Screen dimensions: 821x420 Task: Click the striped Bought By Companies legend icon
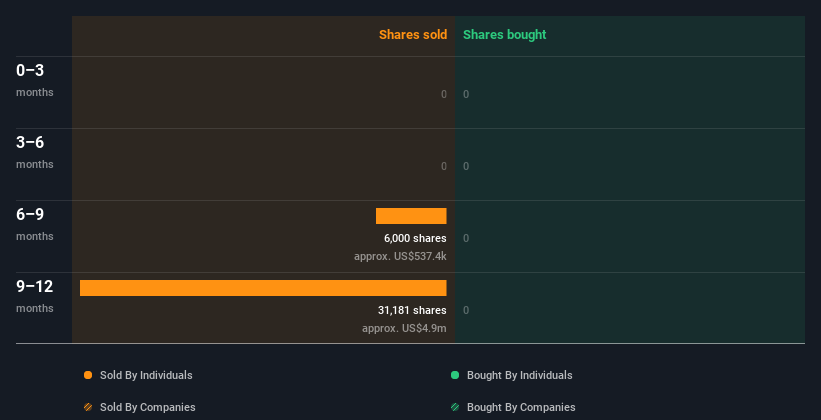tap(455, 407)
